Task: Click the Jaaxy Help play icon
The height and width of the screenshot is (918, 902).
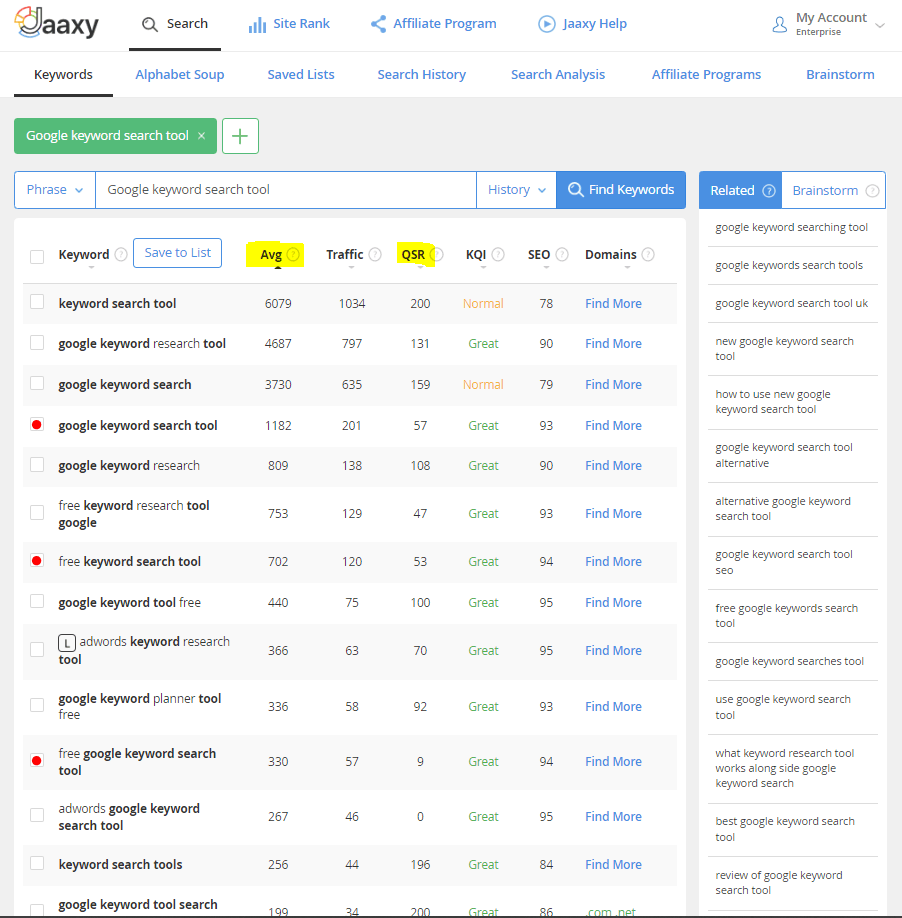Action: coord(547,24)
